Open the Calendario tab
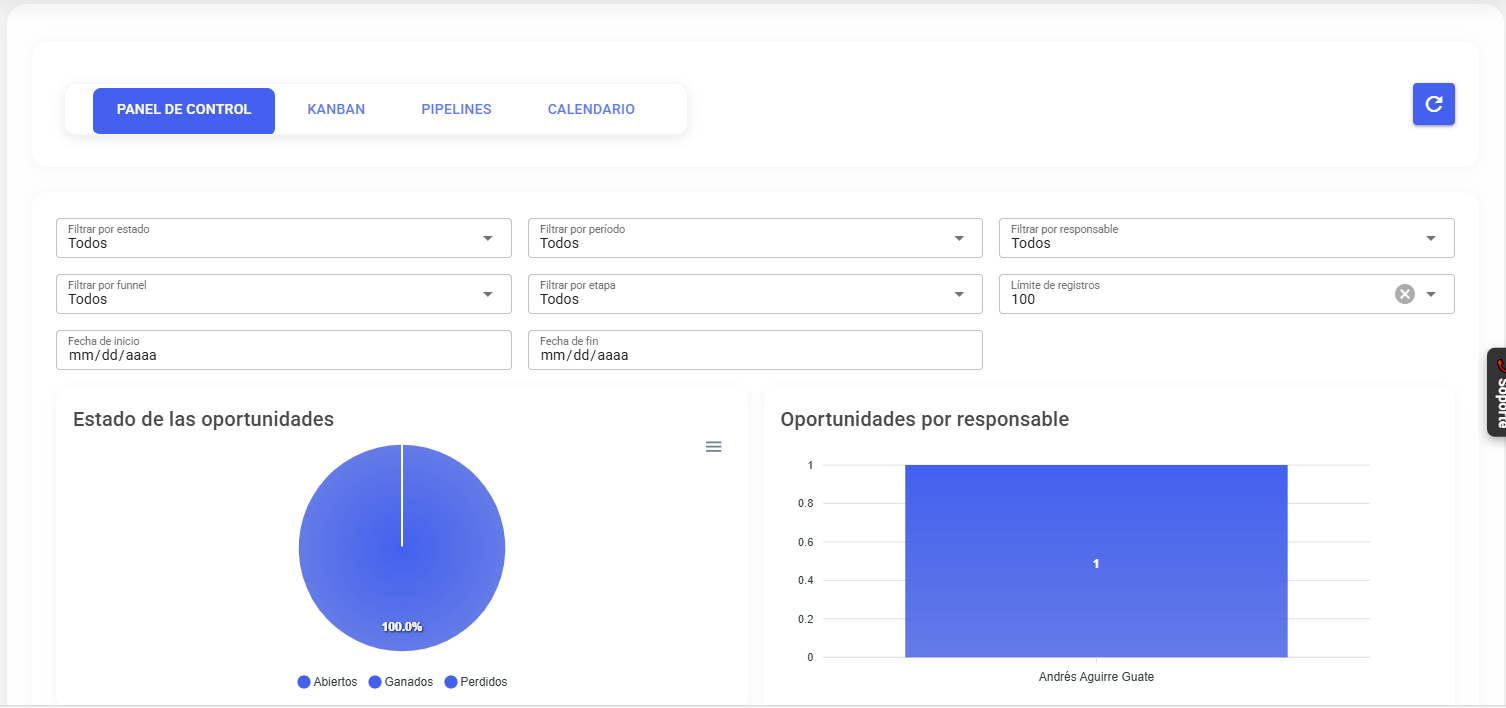 [591, 110]
